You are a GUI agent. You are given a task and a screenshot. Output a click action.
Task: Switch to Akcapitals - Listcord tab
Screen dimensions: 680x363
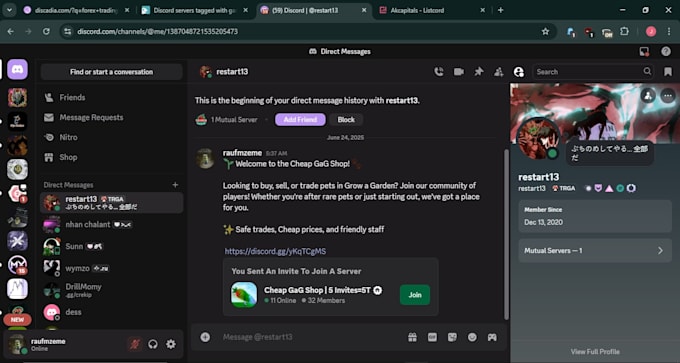432,10
